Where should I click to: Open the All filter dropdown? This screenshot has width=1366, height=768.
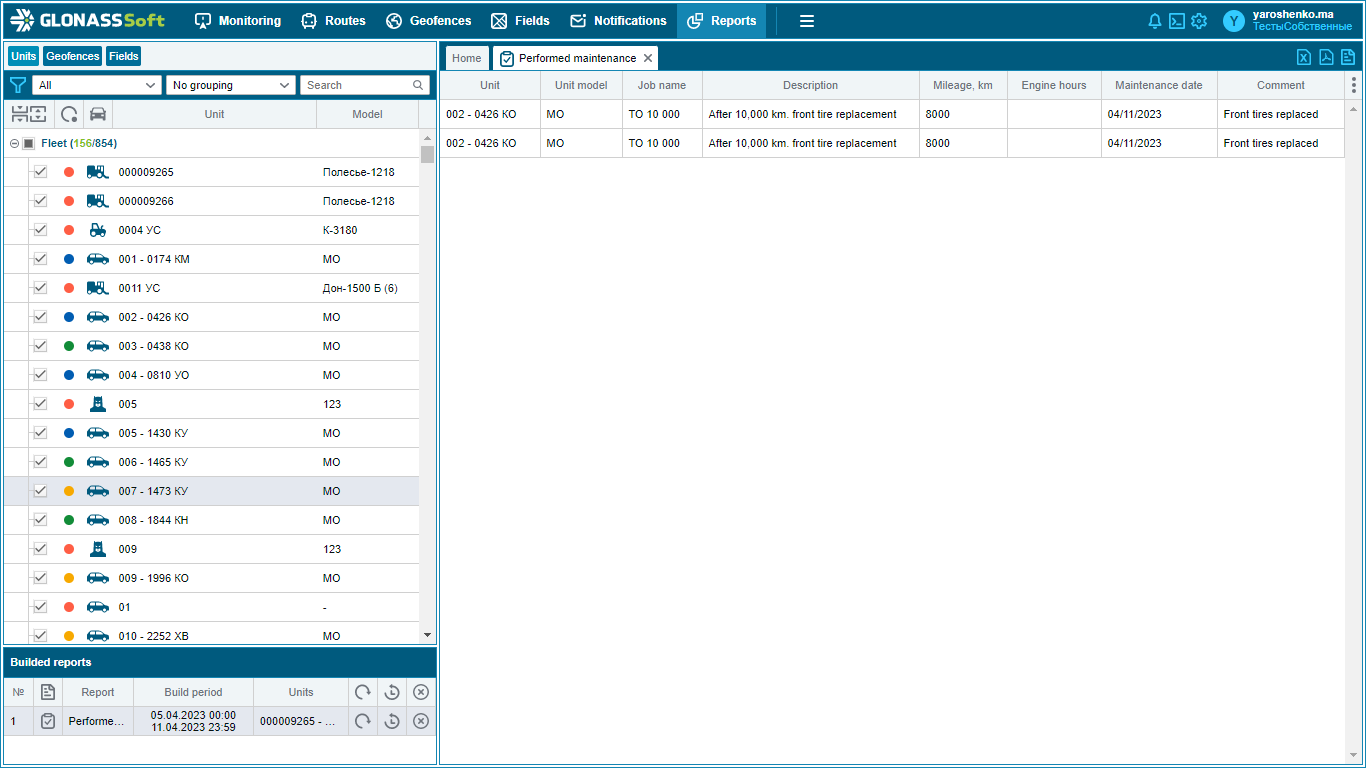tap(97, 85)
